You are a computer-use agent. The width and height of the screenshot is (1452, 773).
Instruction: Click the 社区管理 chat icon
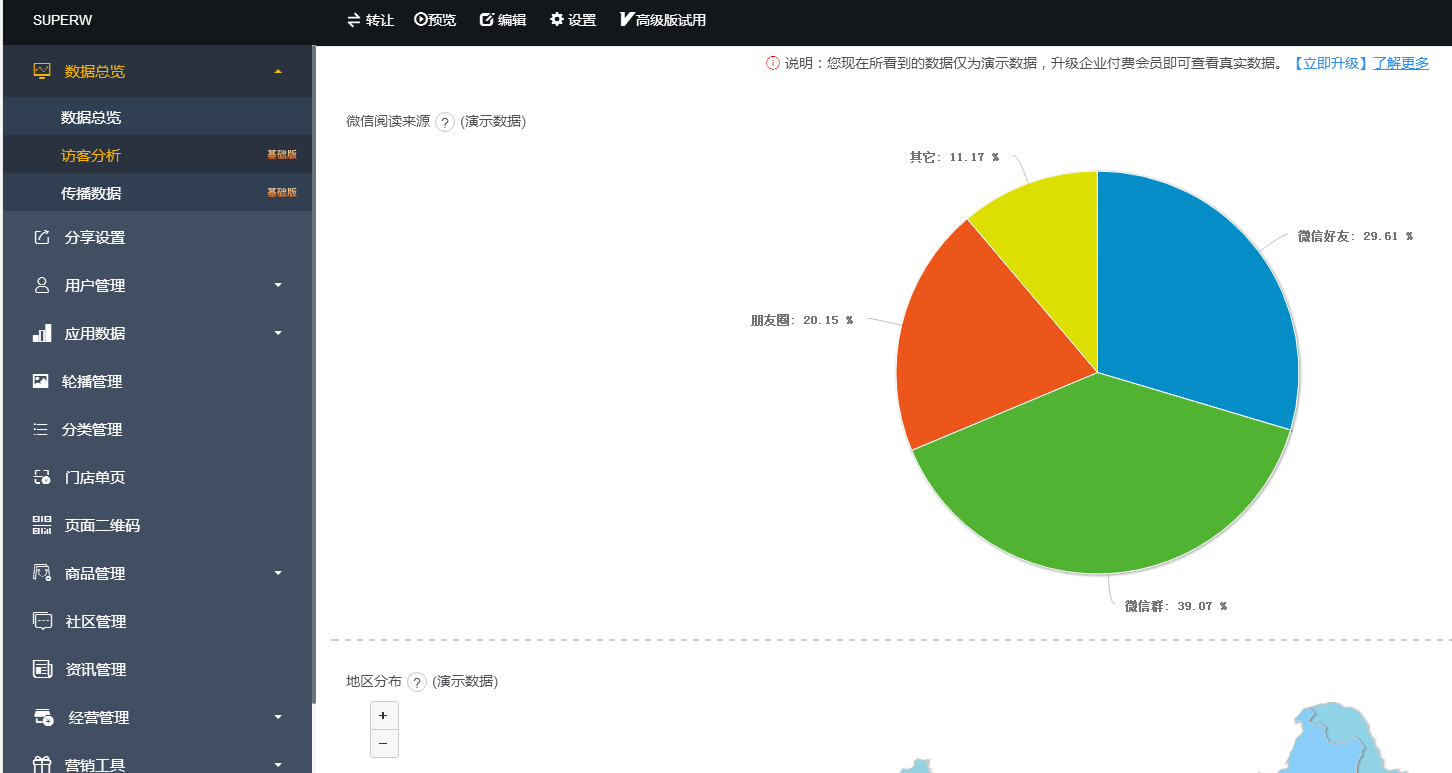pyautogui.click(x=42, y=621)
